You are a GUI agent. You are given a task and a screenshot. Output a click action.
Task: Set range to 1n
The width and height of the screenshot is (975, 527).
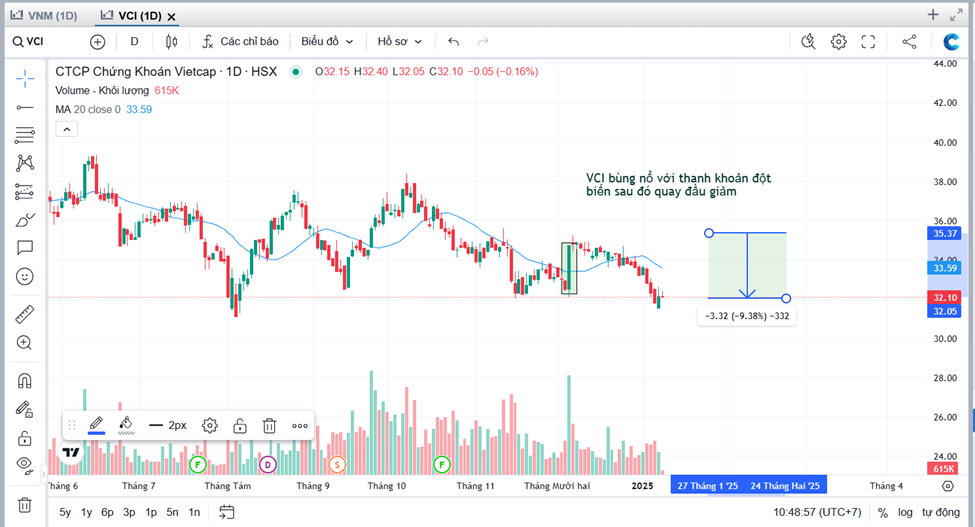tap(195, 512)
